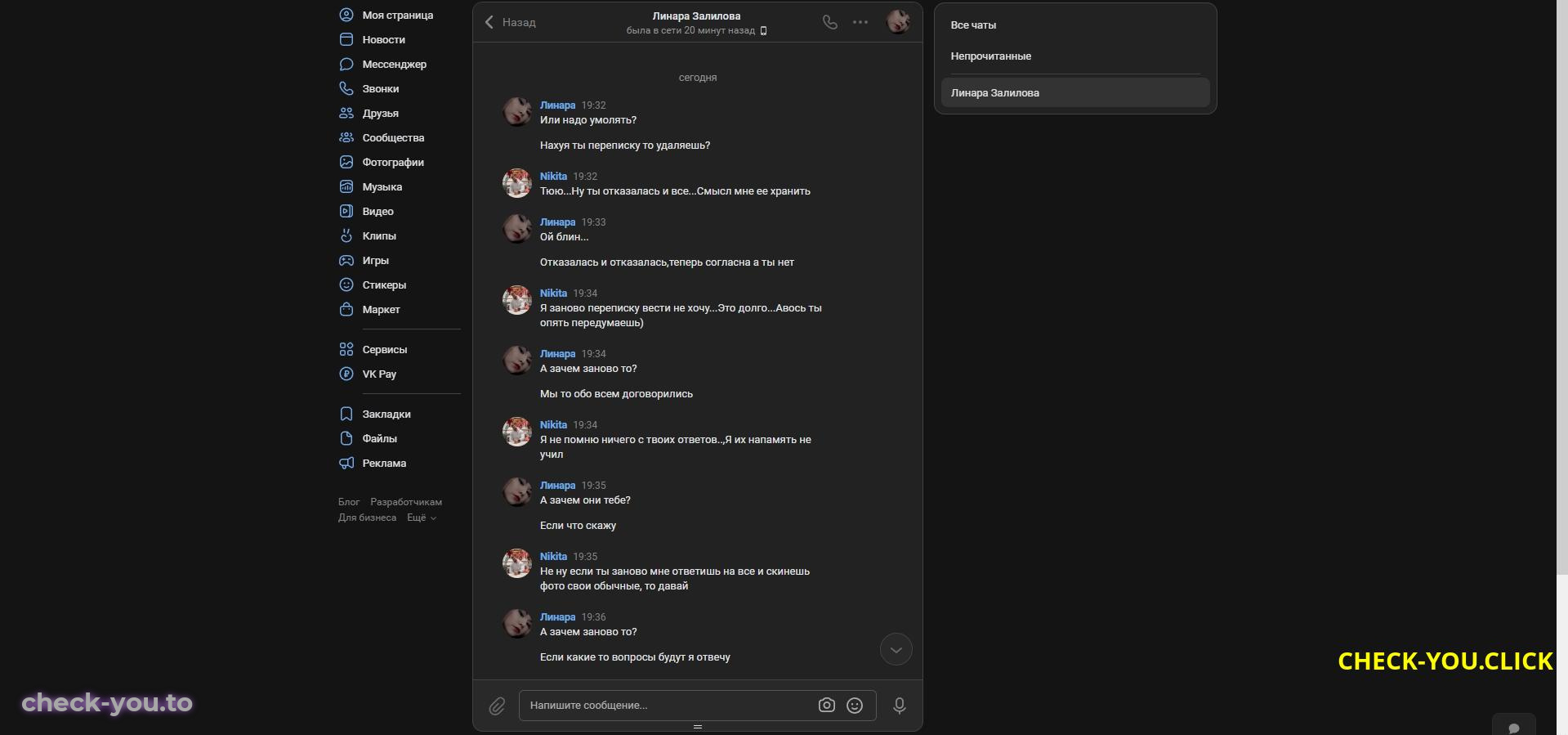1568x735 pixels.
Task: Open Видео video icon
Action: 346,211
